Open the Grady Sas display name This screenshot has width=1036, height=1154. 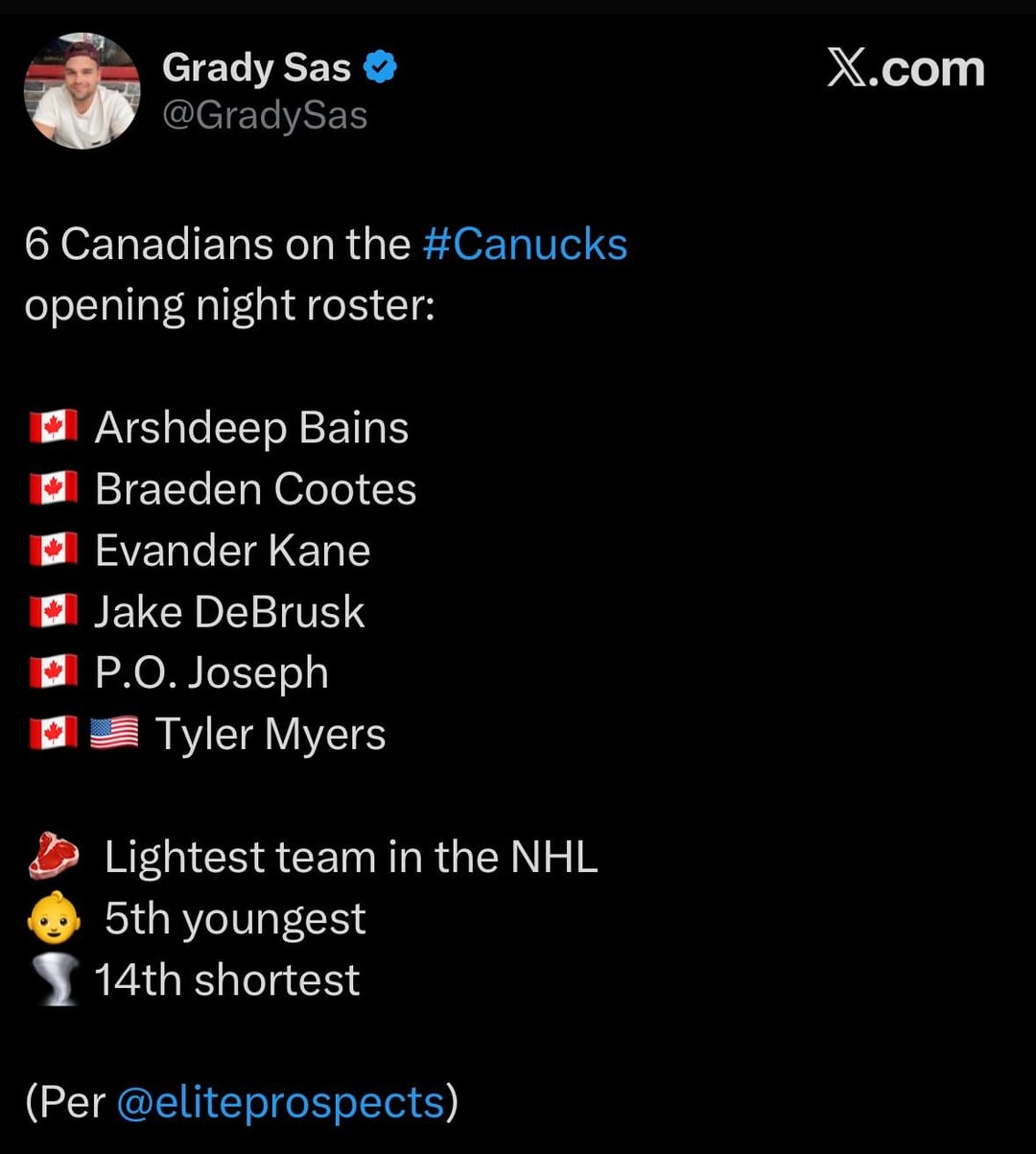point(256,69)
